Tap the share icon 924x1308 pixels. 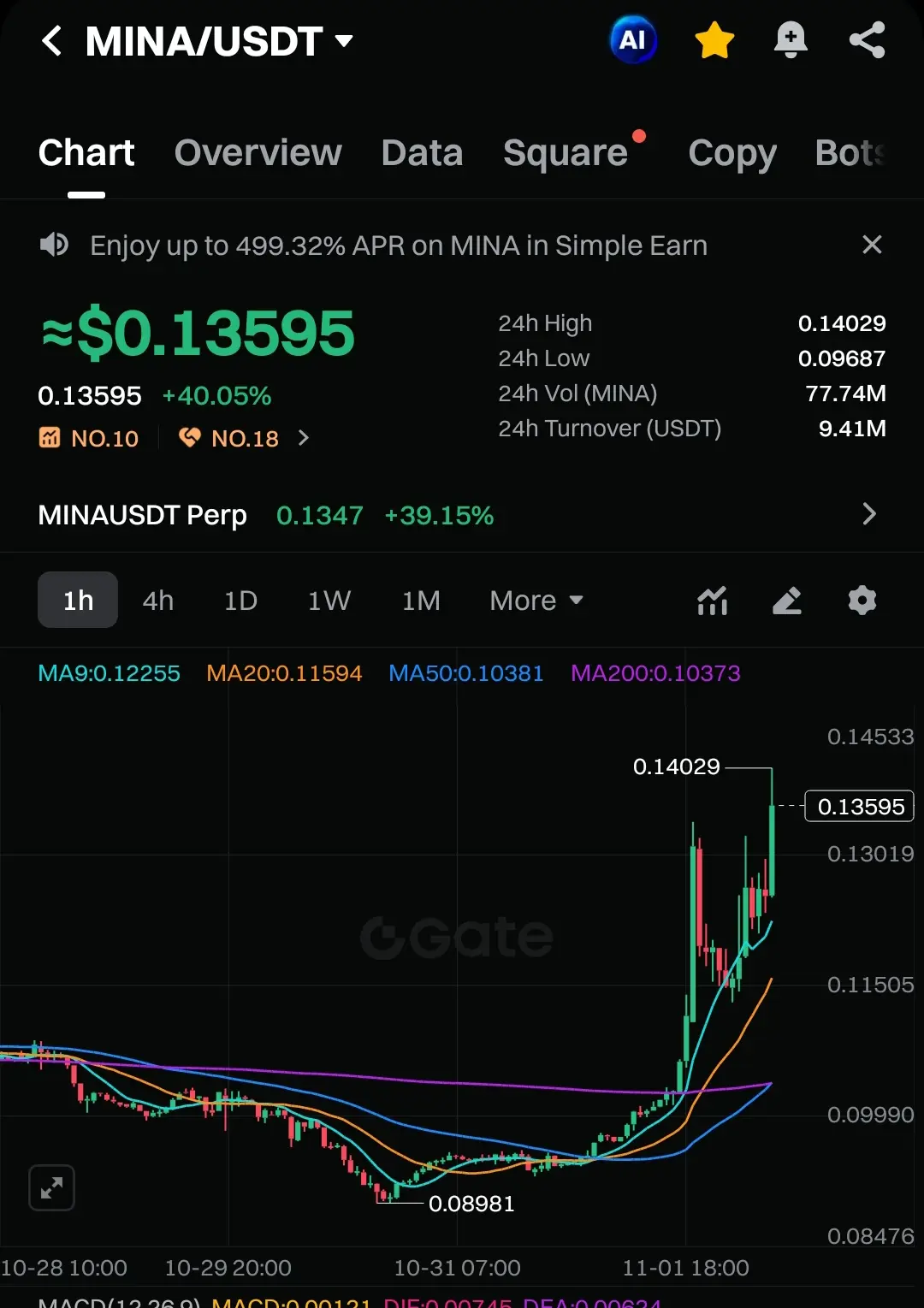[867, 40]
